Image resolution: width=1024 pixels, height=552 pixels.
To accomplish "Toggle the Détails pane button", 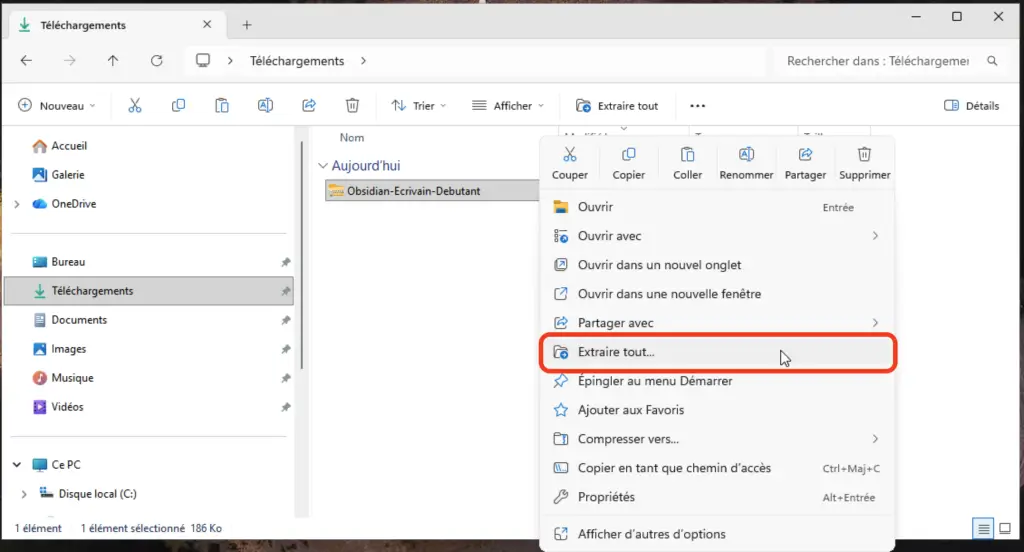I will [x=971, y=106].
